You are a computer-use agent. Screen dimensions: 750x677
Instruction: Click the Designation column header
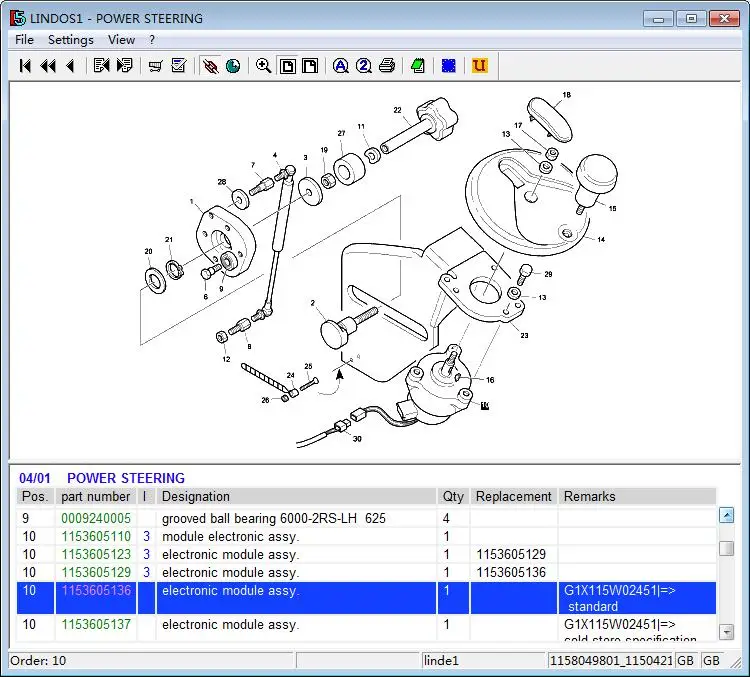[x=196, y=497]
